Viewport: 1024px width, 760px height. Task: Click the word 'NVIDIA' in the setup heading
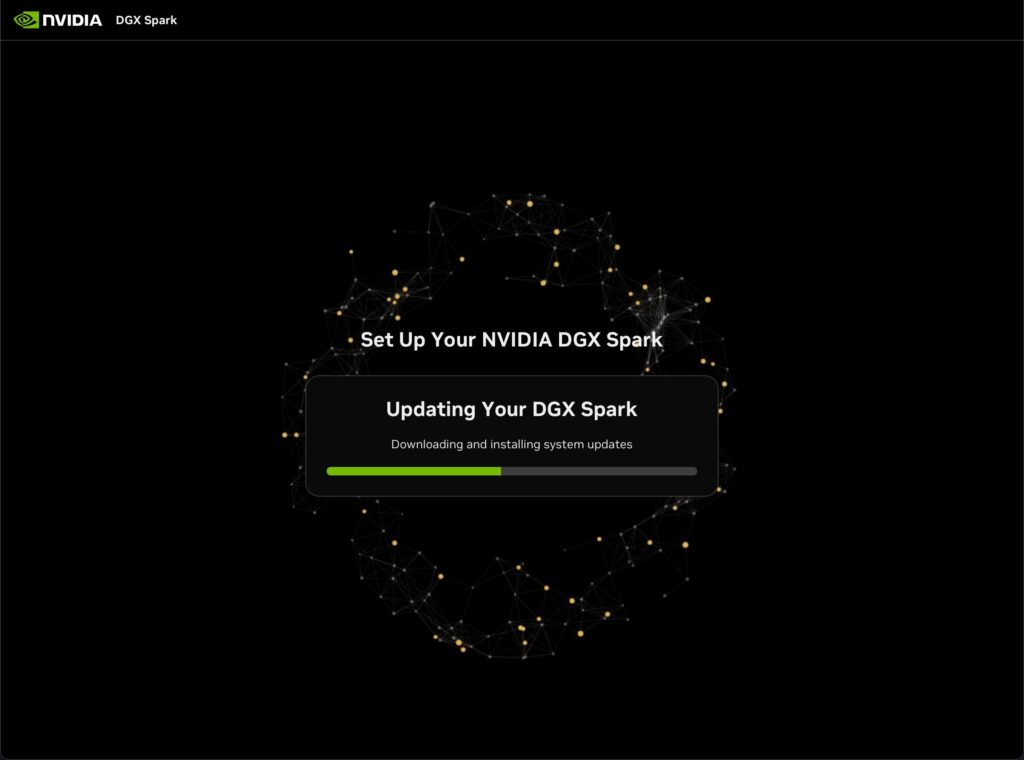click(x=517, y=340)
